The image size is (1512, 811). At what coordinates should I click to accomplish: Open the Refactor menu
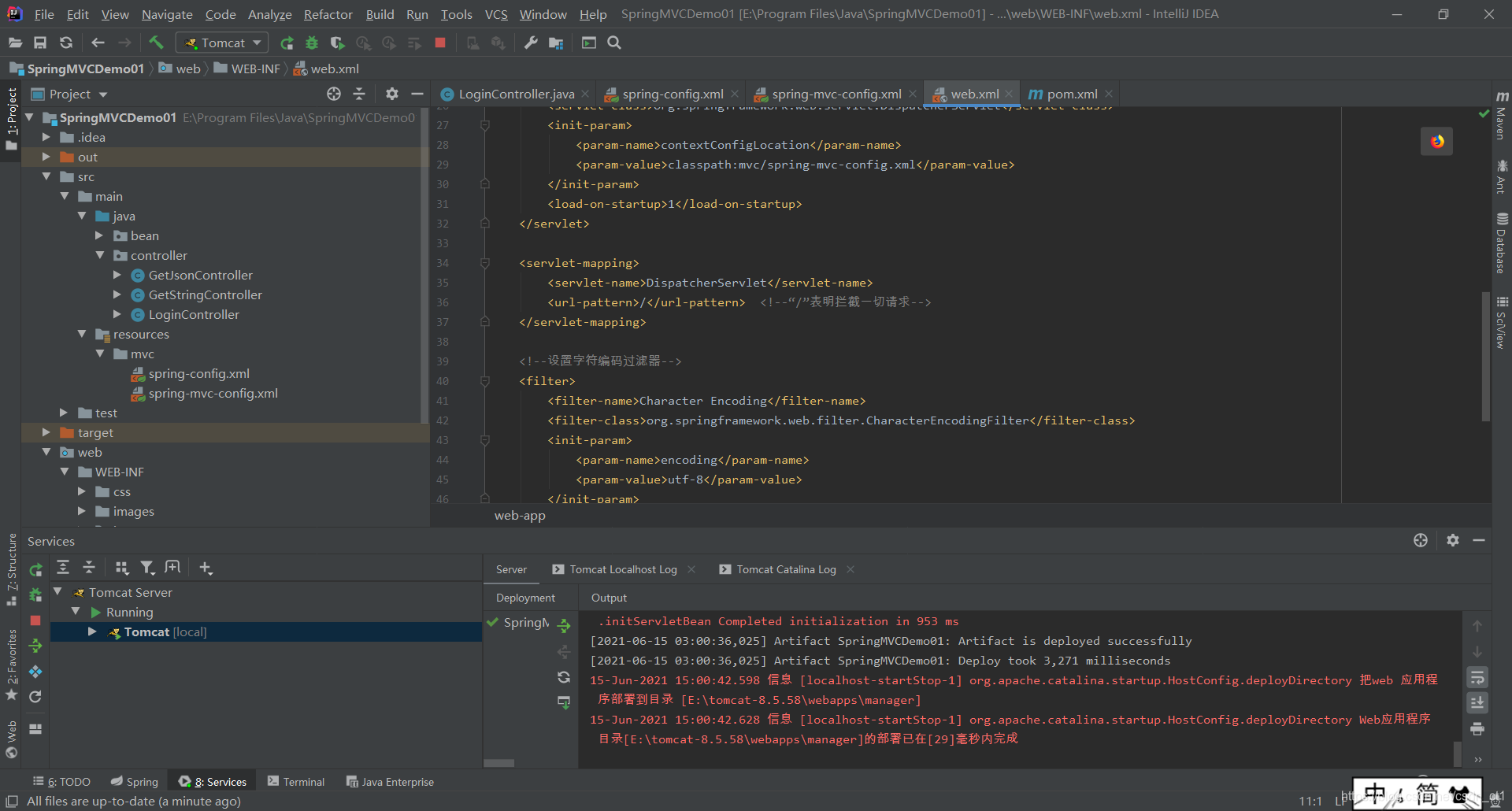(328, 14)
